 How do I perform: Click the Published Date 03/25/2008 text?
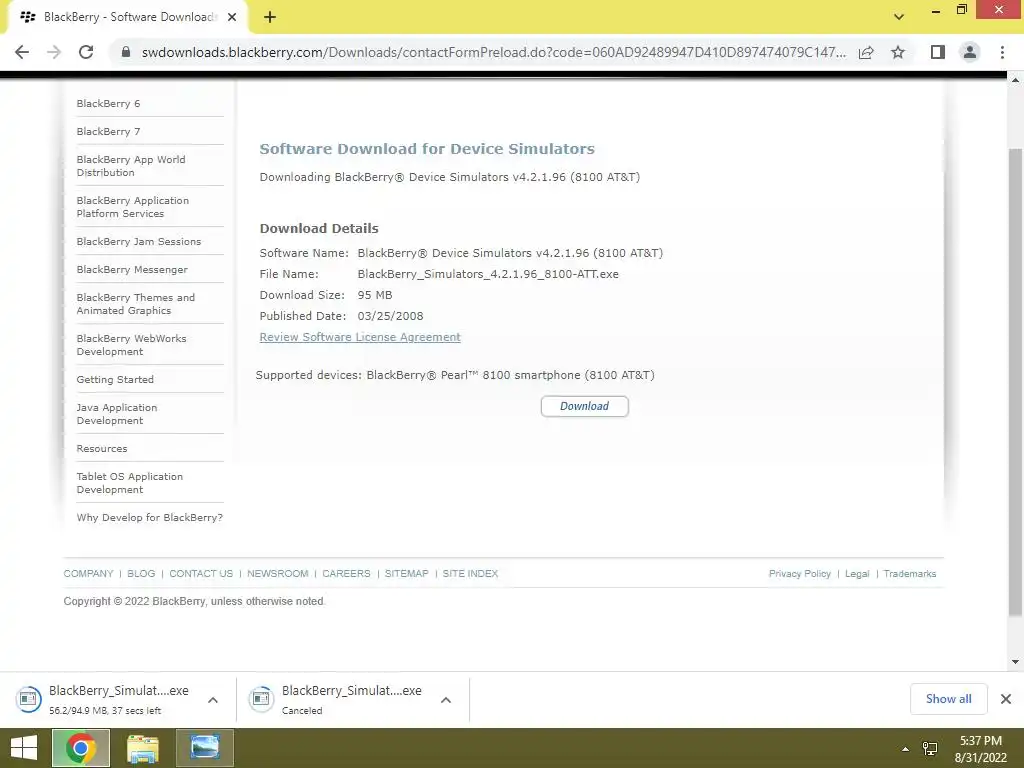tap(390, 316)
